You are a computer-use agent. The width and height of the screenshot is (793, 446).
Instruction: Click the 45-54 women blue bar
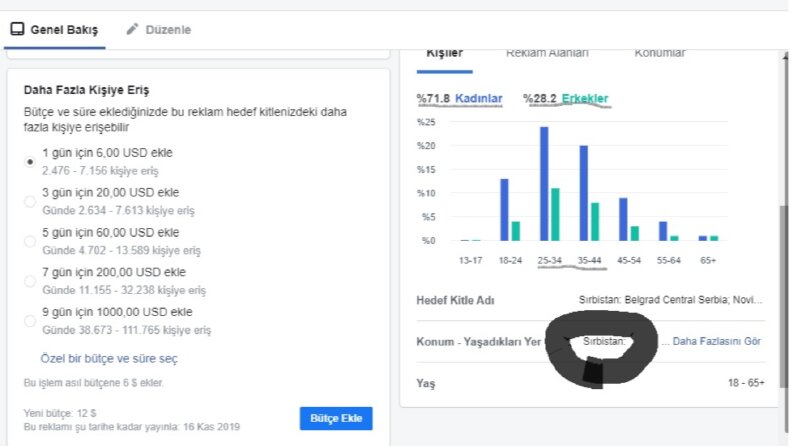623,219
